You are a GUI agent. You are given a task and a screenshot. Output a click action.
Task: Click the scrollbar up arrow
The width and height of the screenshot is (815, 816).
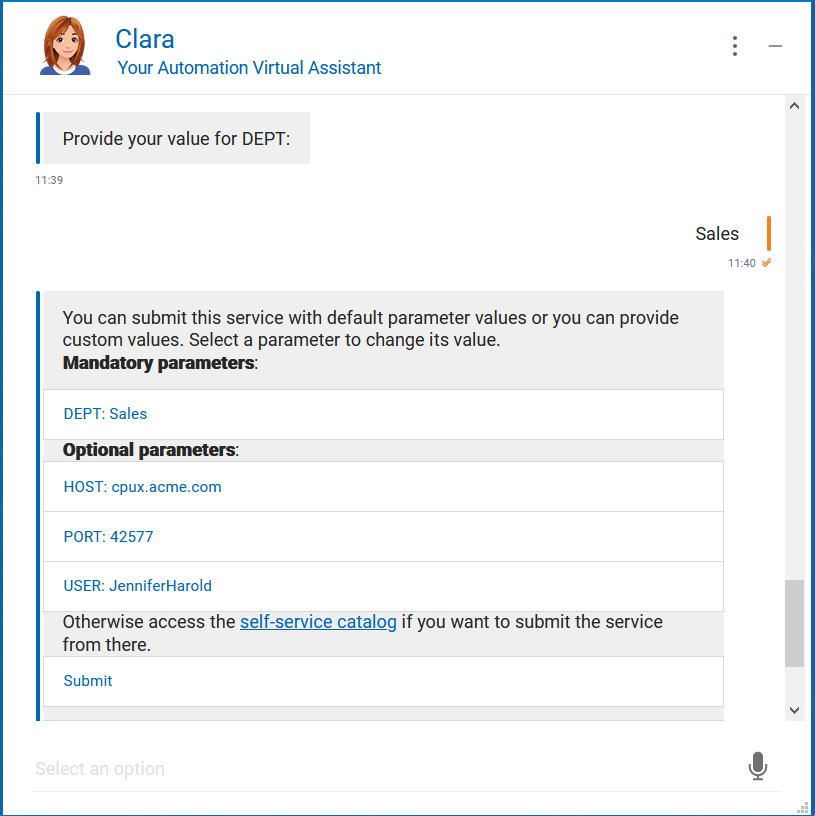[795, 106]
